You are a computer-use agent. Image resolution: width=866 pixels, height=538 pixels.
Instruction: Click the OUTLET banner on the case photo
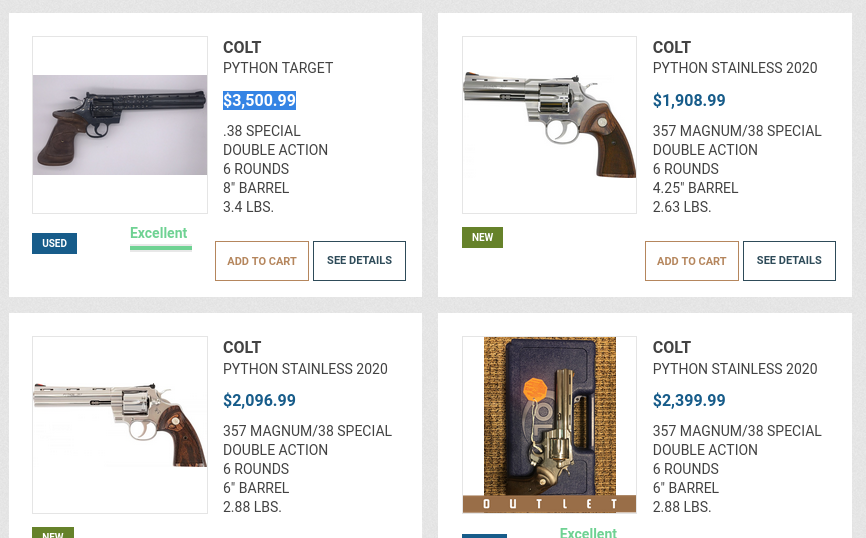[x=549, y=504]
